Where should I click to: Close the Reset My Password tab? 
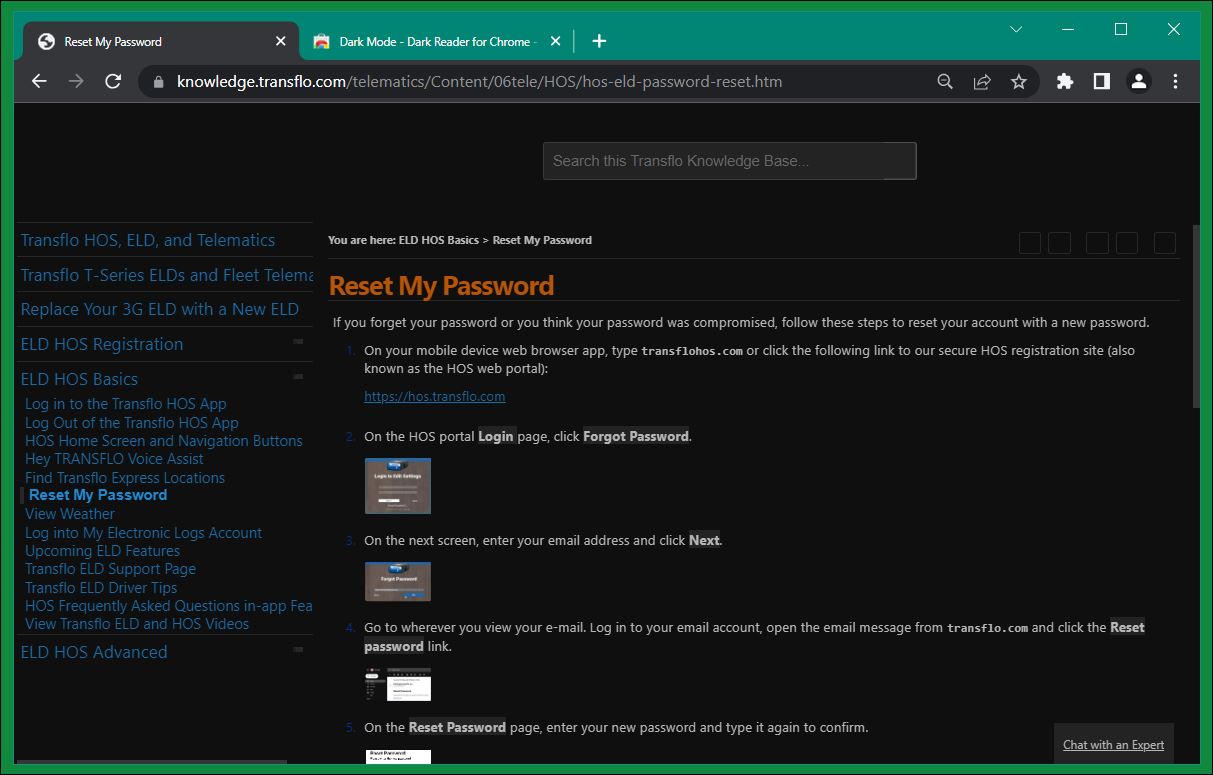click(x=281, y=41)
